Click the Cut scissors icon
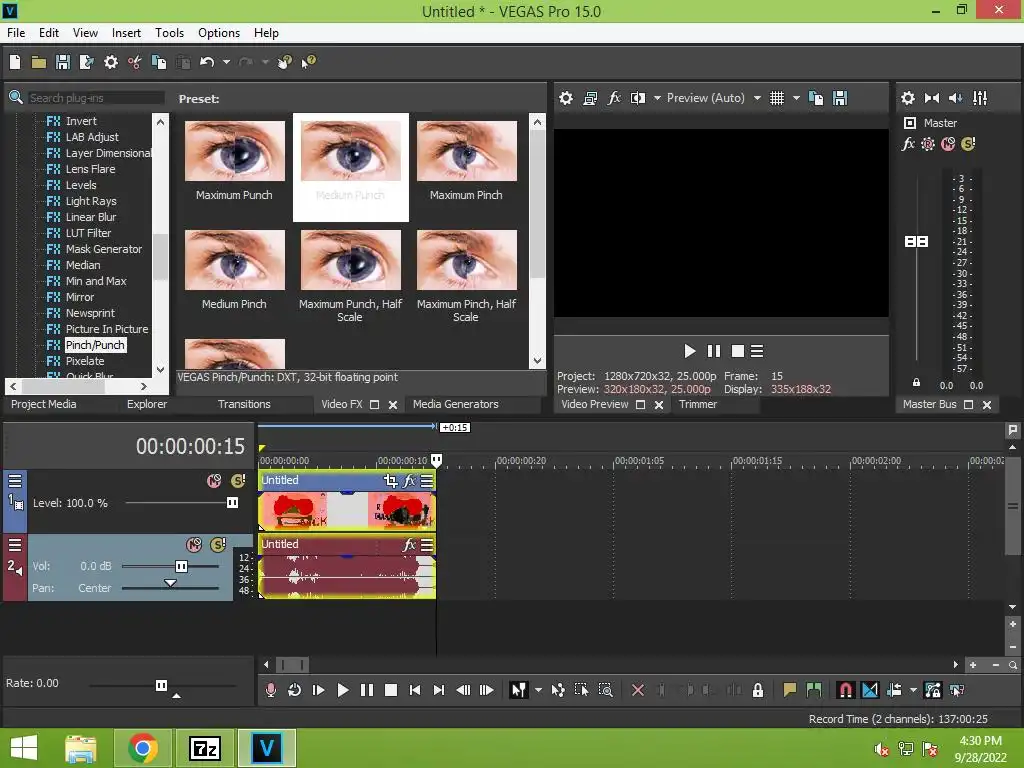 pos(135,62)
